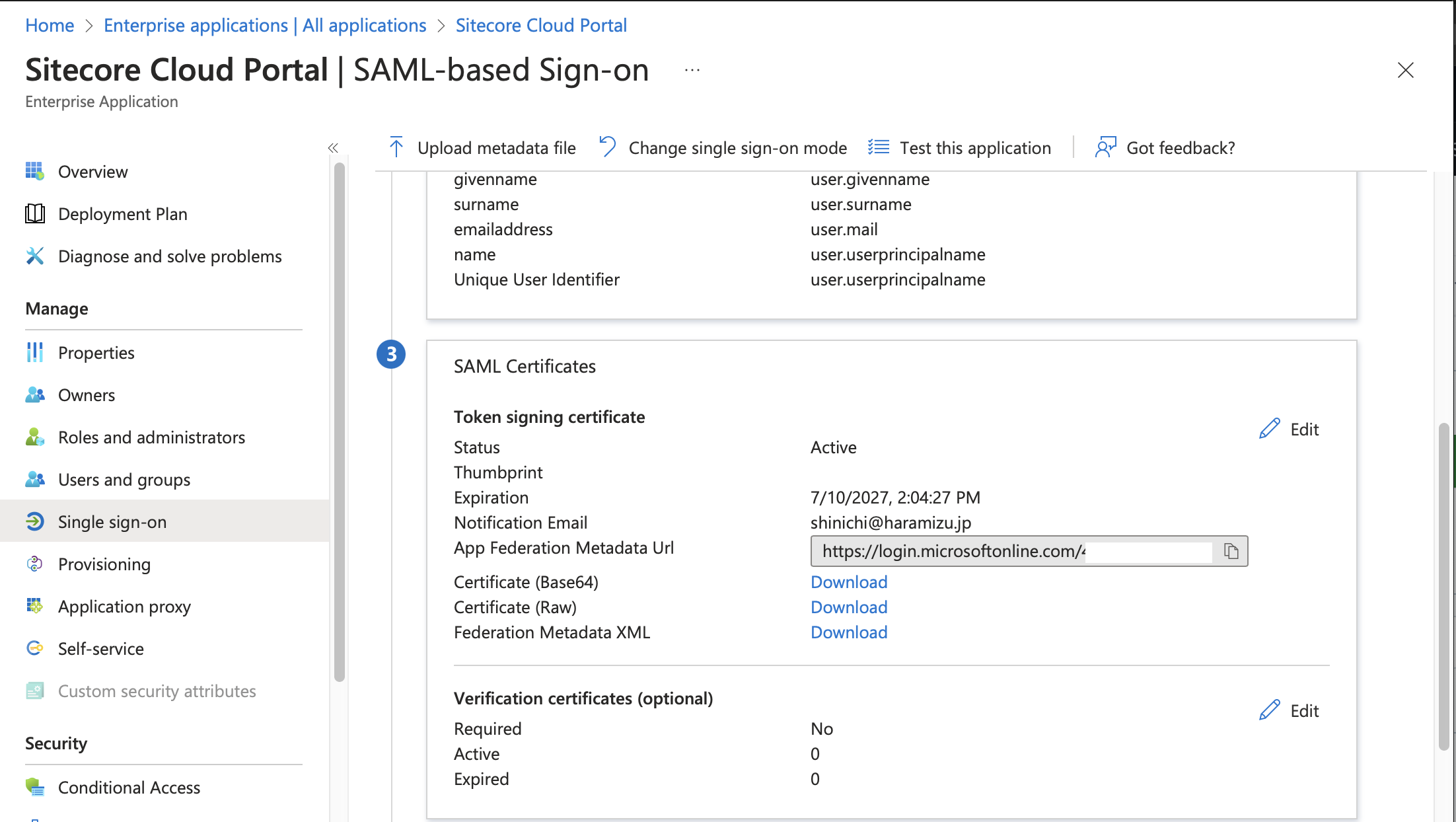Edit the Token signing certificate
This screenshot has width=1456, height=822.
(1289, 430)
